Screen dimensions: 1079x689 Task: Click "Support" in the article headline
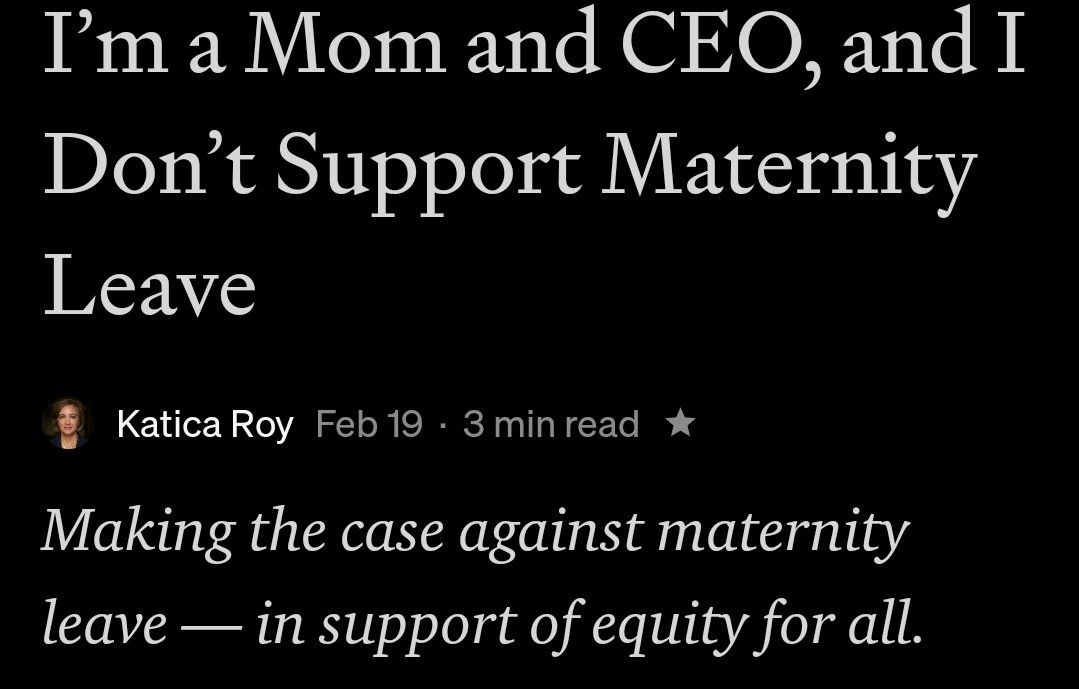point(428,168)
